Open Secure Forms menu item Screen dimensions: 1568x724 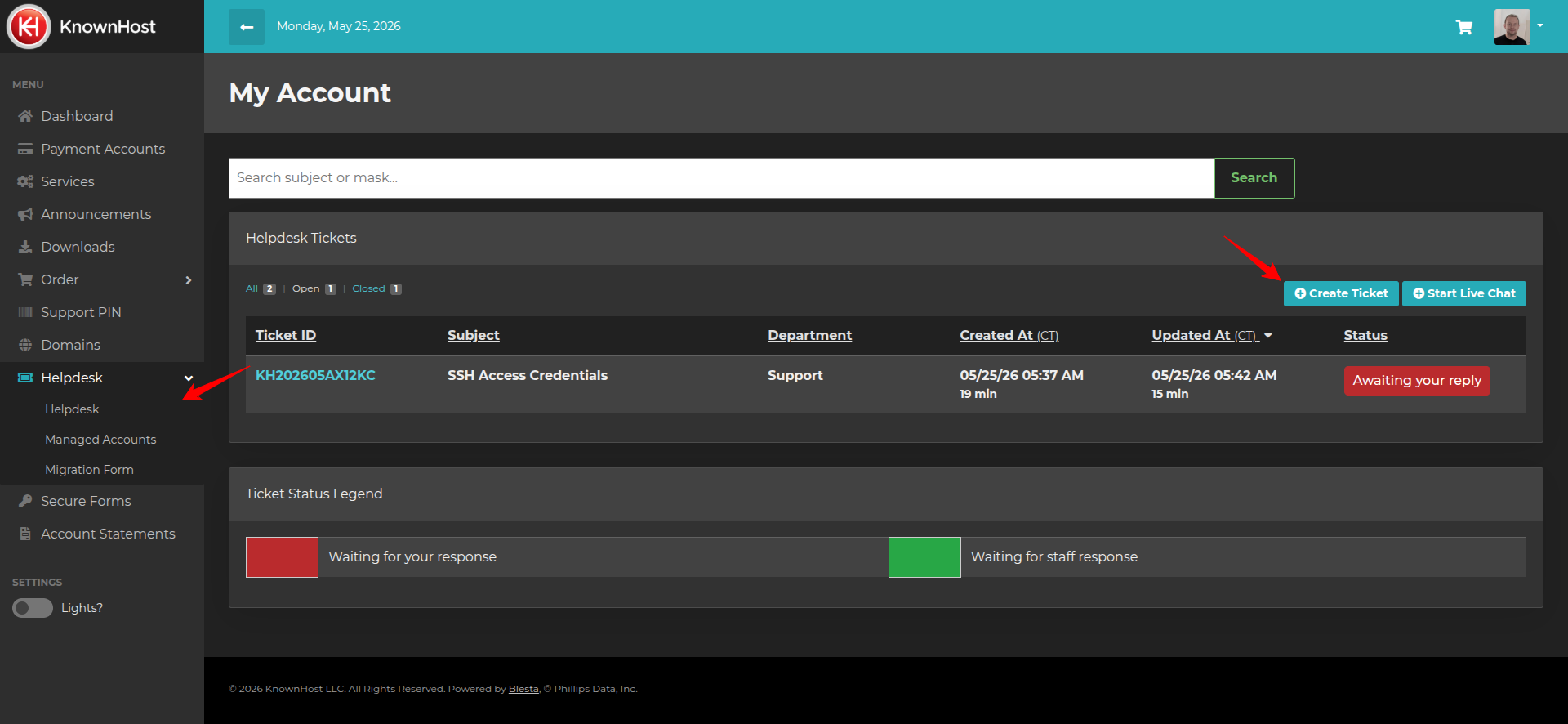tap(86, 501)
